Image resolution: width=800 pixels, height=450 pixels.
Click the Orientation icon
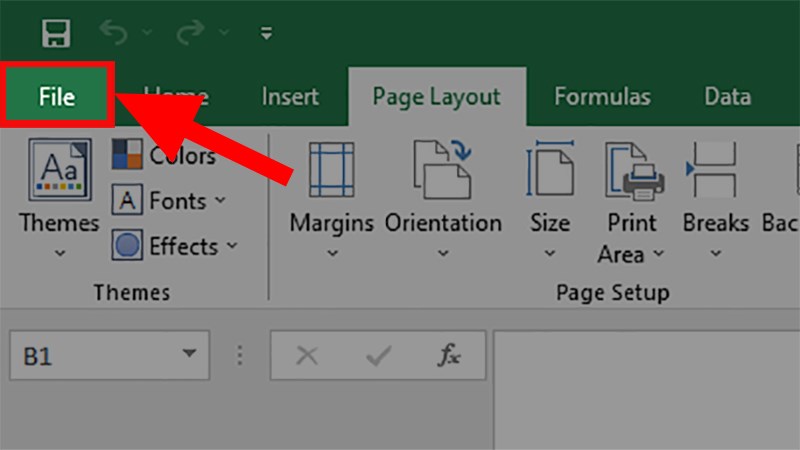point(443,172)
